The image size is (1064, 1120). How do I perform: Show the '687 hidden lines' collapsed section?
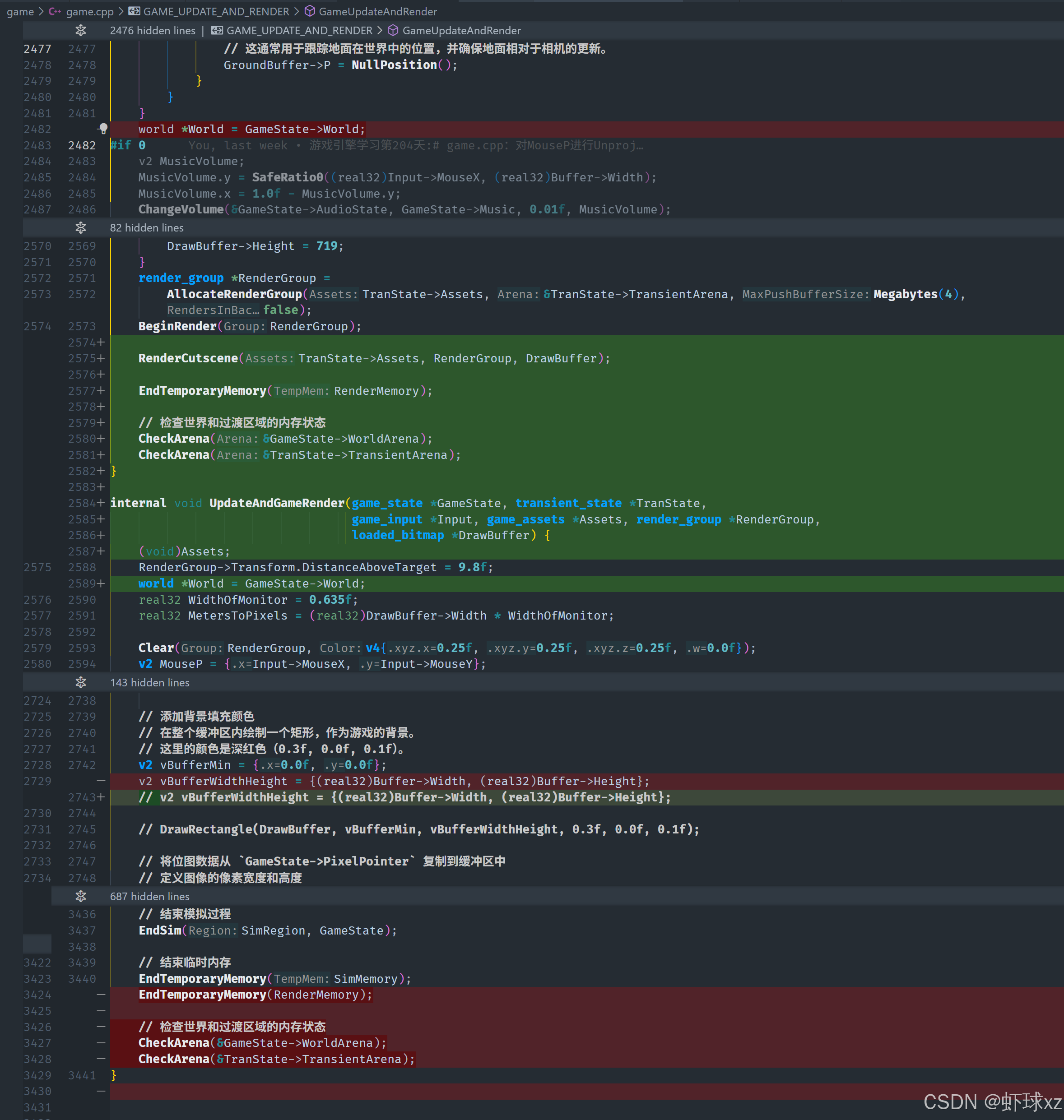[x=150, y=896]
